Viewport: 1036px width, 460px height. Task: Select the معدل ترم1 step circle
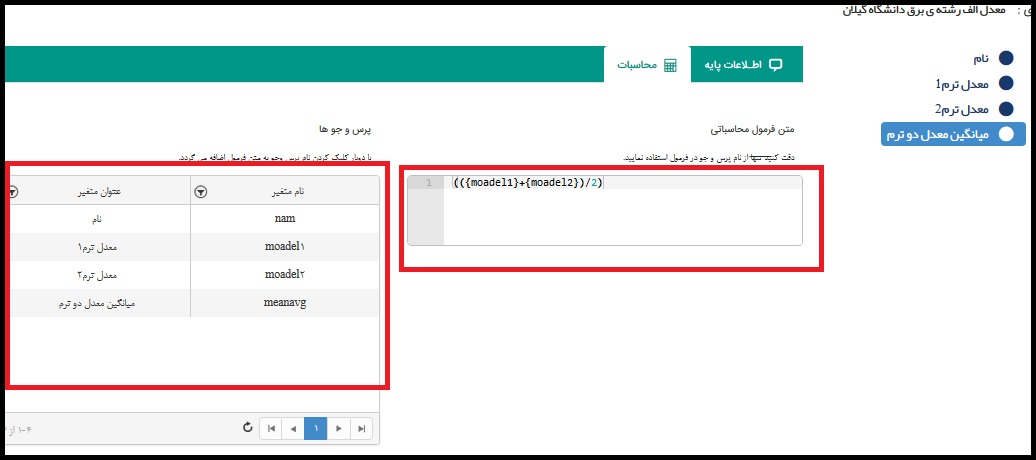1006,85
